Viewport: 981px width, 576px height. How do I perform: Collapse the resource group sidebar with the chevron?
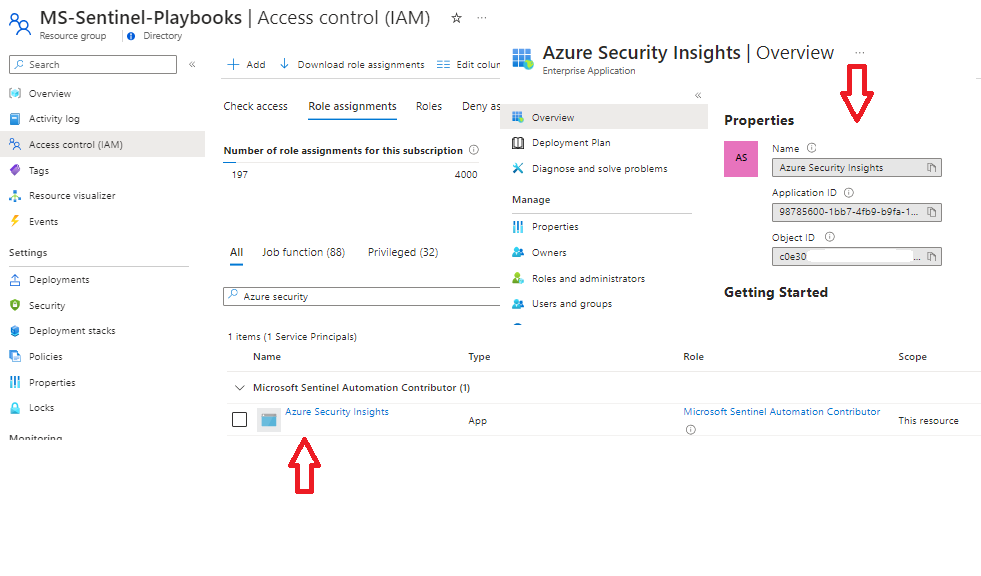(192, 64)
